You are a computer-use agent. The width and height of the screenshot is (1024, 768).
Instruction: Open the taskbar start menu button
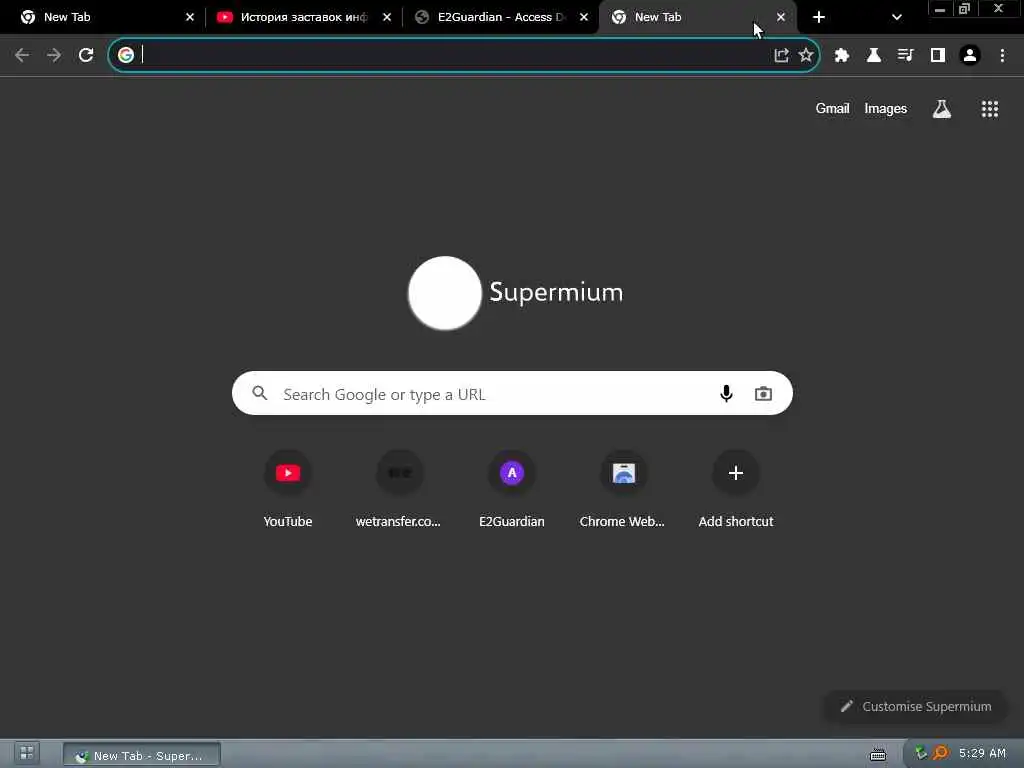point(26,753)
